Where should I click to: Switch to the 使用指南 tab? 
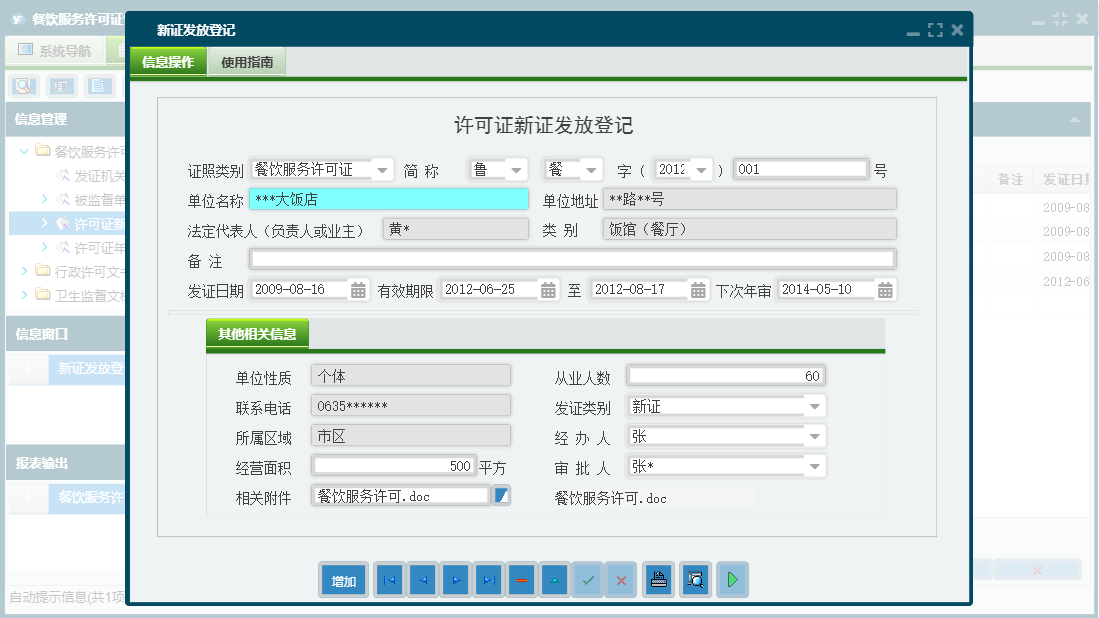click(246, 60)
